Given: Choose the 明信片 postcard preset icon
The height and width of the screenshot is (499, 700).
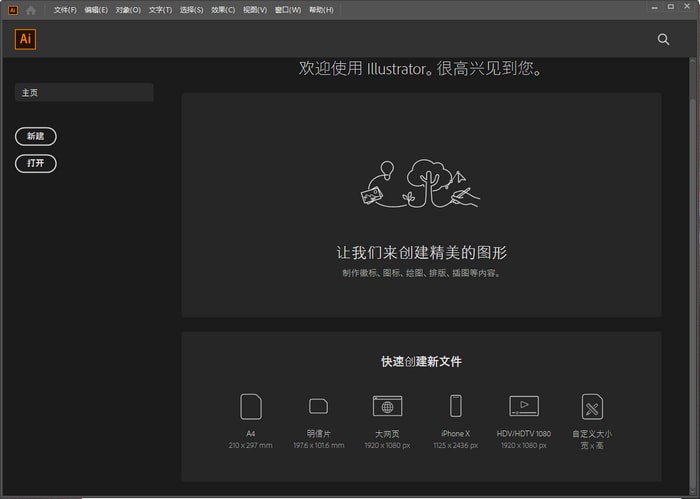Looking at the screenshot, I should coord(319,406).
